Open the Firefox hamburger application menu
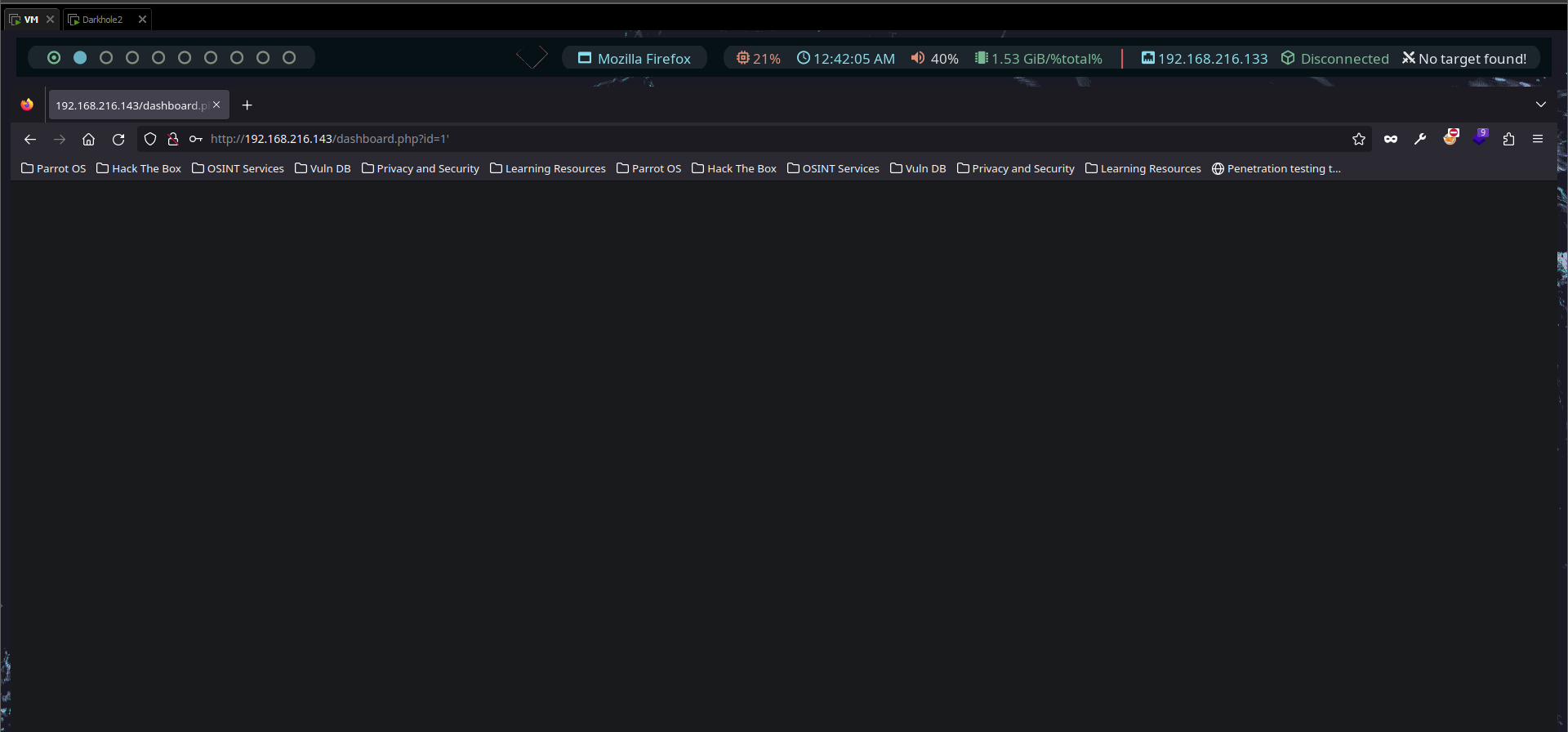The width and height of the screenshot is (1568, 732). [1538, 139]
